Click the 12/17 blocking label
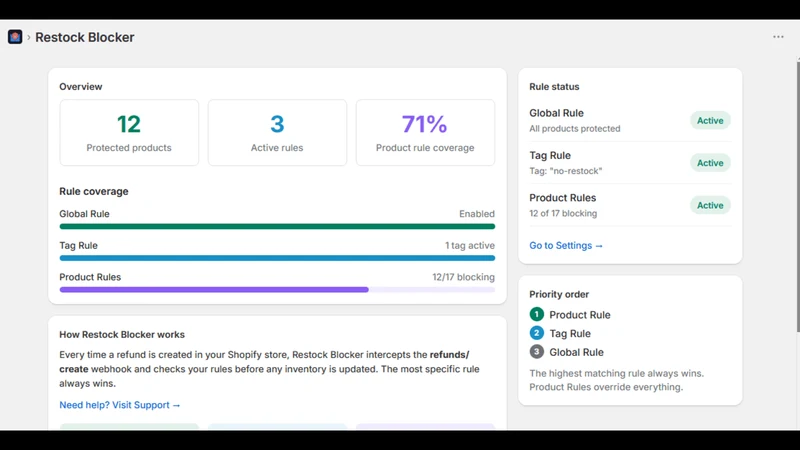Image resolution: width=800 pixels, height=450 pixels. click(463, 277)
